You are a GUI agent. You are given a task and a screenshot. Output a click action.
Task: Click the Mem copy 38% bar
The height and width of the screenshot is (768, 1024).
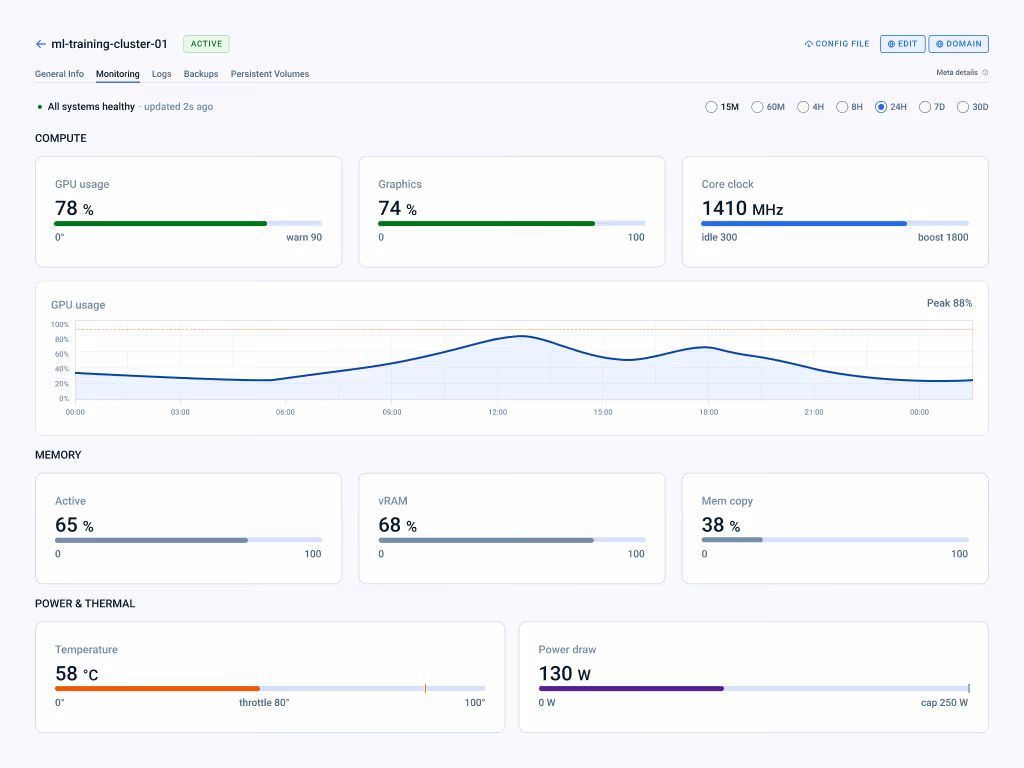click(x=835, y=540)
